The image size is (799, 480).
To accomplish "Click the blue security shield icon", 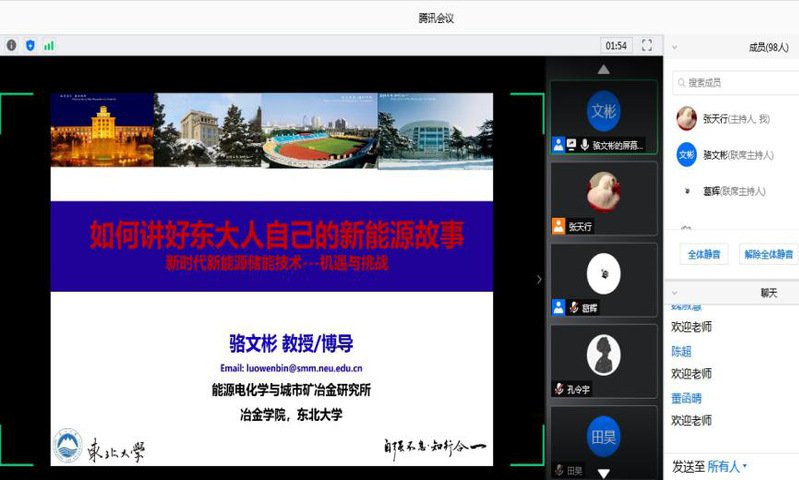I will [x=30, y=45].
